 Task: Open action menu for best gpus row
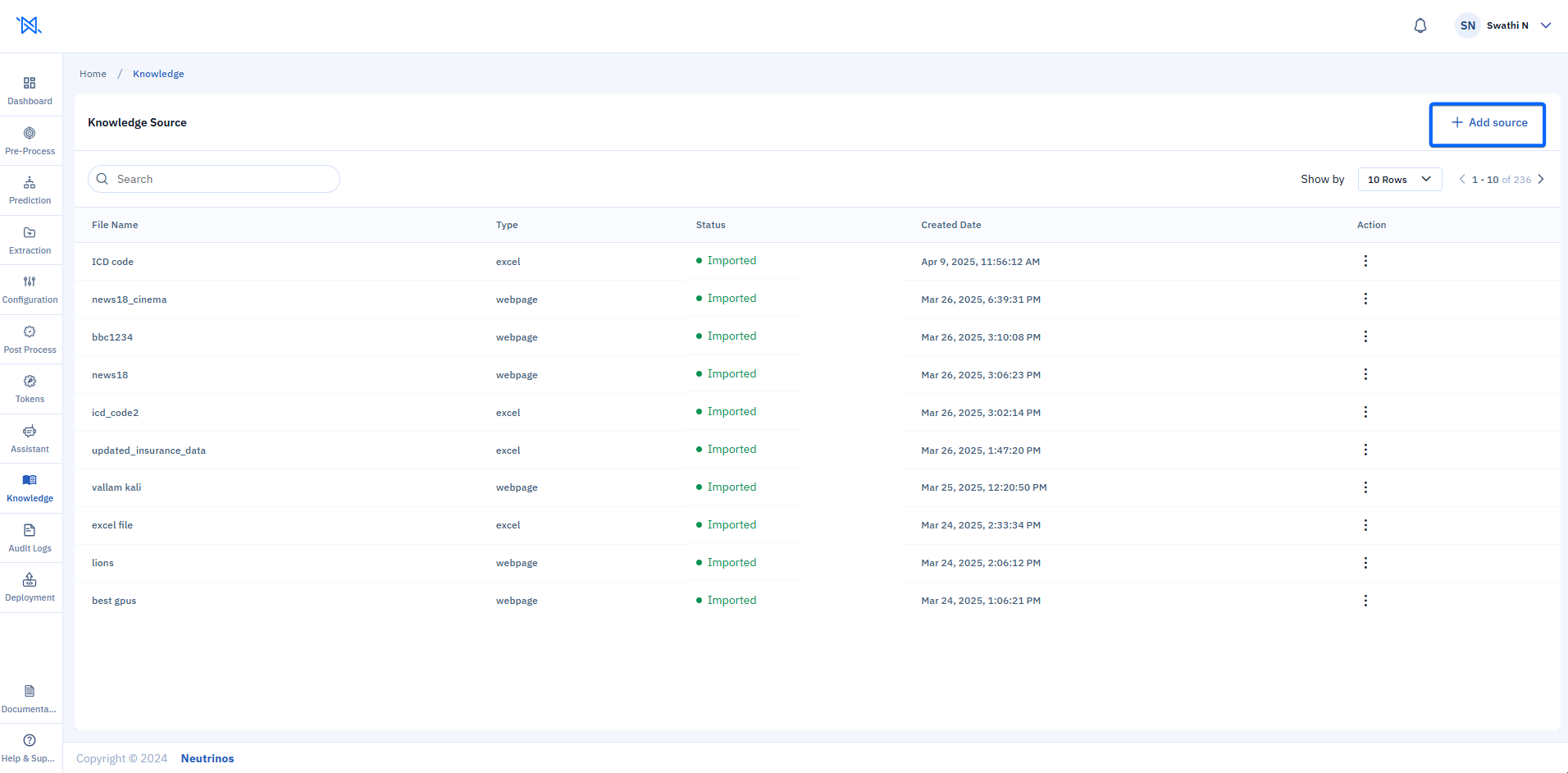pos(1365,601)
